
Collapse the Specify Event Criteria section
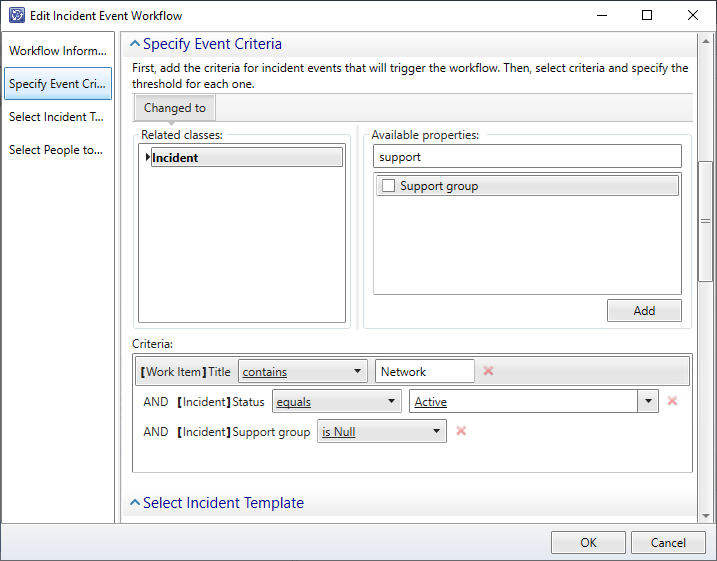tap(135, 44)
